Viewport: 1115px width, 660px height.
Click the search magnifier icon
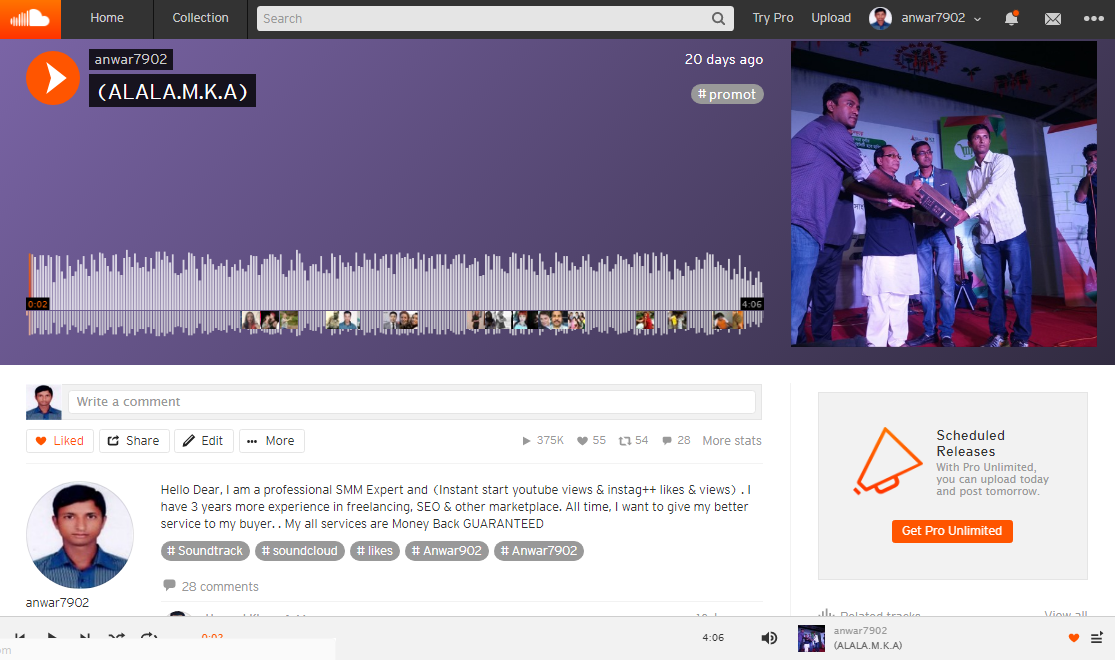[718, 18]
